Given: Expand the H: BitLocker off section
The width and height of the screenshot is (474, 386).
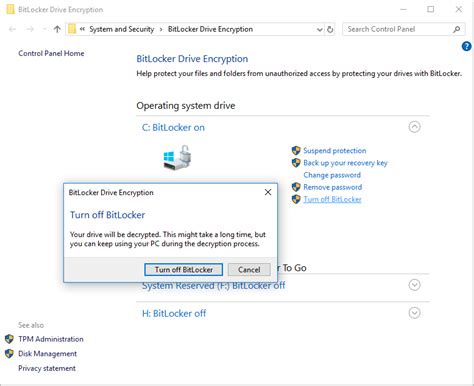Looking at the screenshot, I should 414,313.
